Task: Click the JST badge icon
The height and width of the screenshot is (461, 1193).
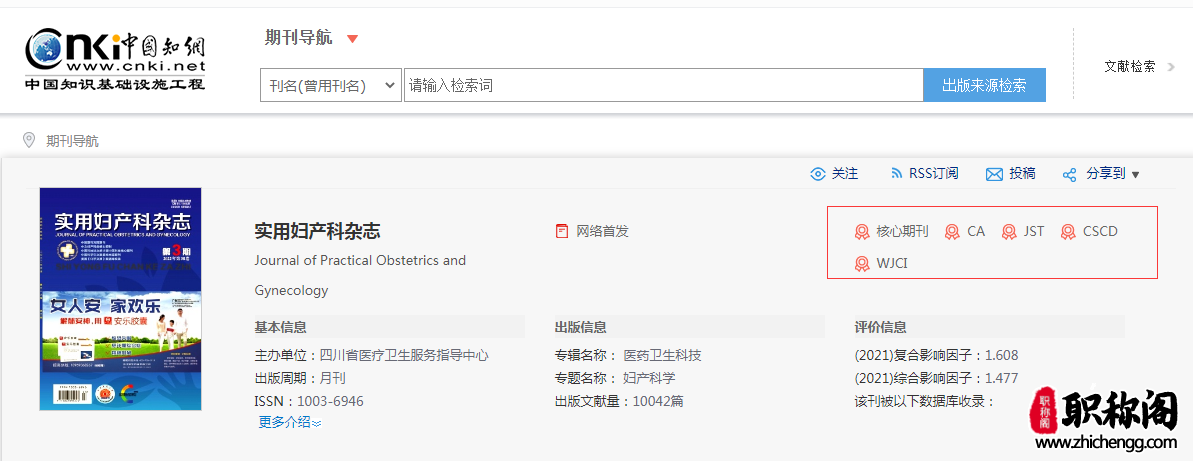Action: point(1009,232)
